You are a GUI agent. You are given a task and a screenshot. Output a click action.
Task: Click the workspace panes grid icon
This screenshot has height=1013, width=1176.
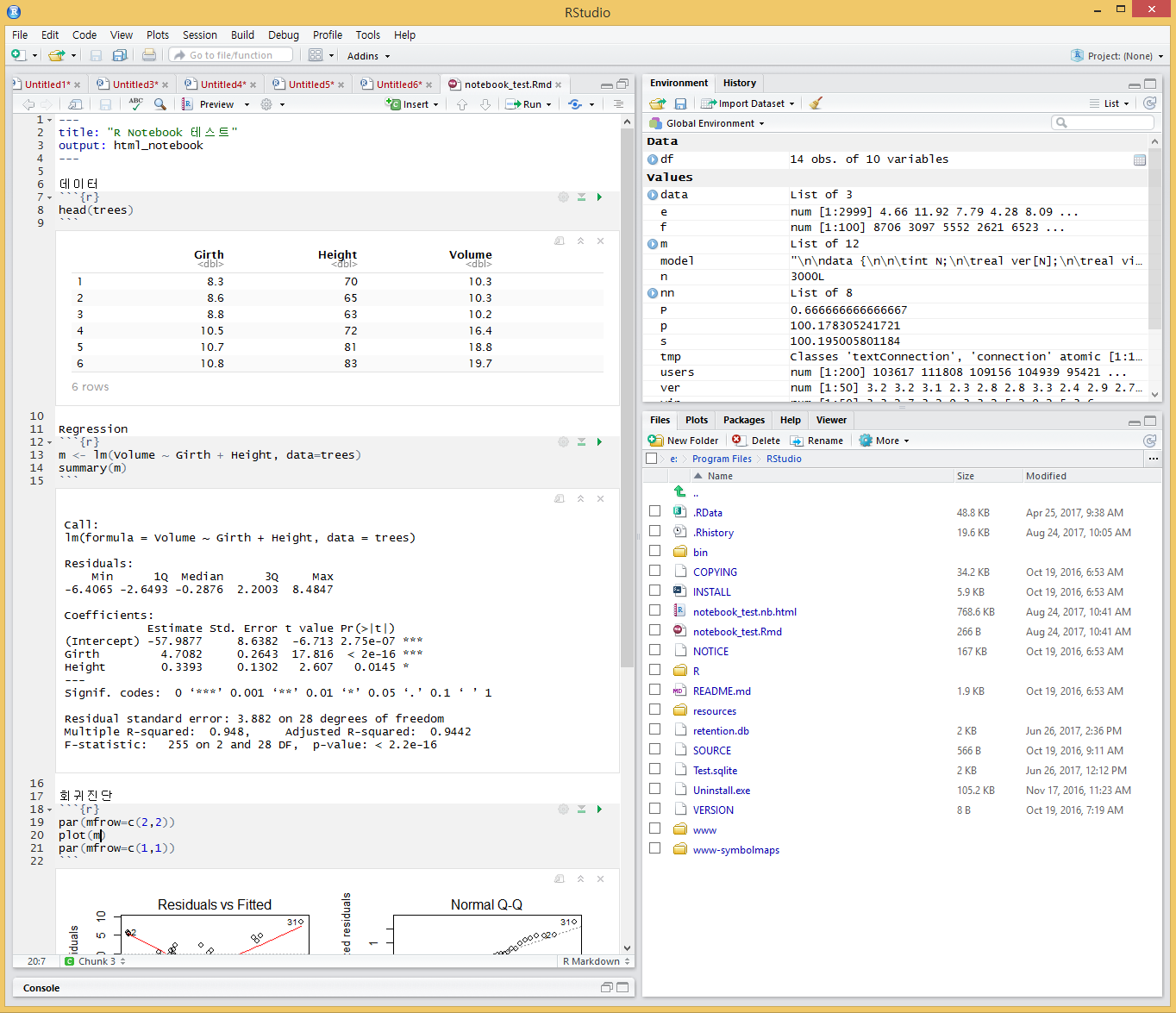[x=316, y=55]
